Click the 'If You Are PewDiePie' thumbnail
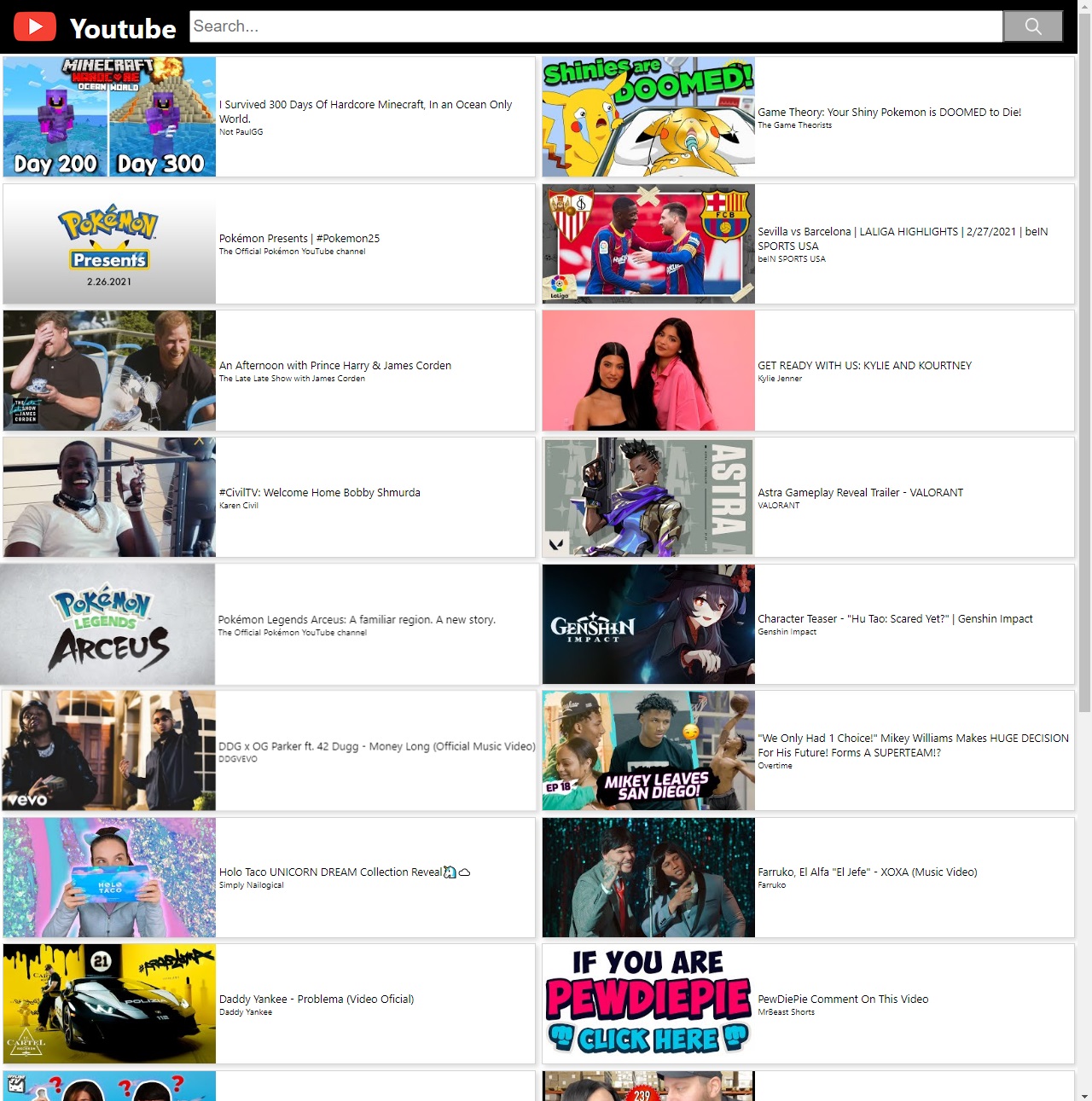Screen dimensions: 1092x1101 [648, 1004]
